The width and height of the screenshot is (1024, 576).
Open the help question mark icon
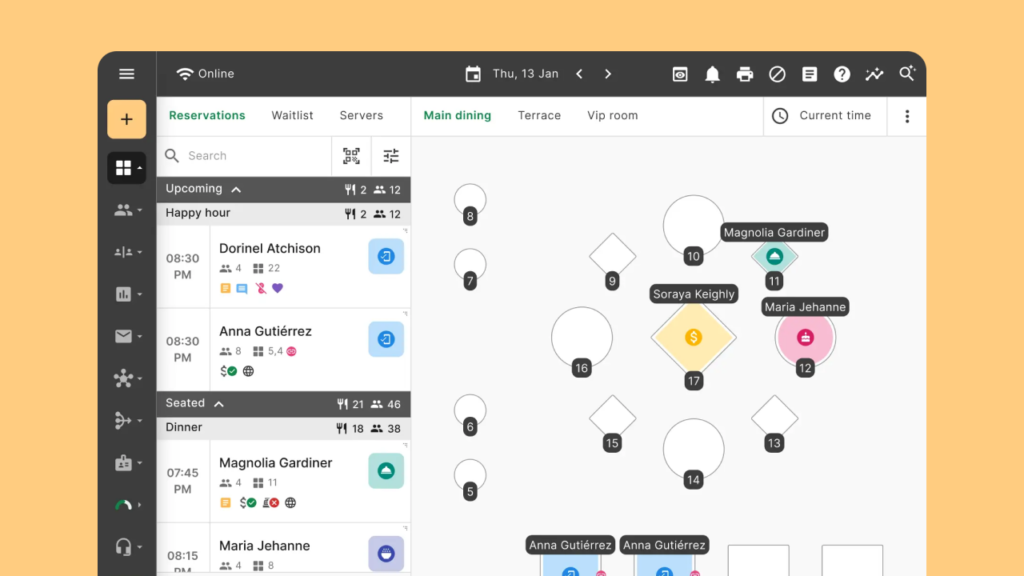[x=842, y=74]
